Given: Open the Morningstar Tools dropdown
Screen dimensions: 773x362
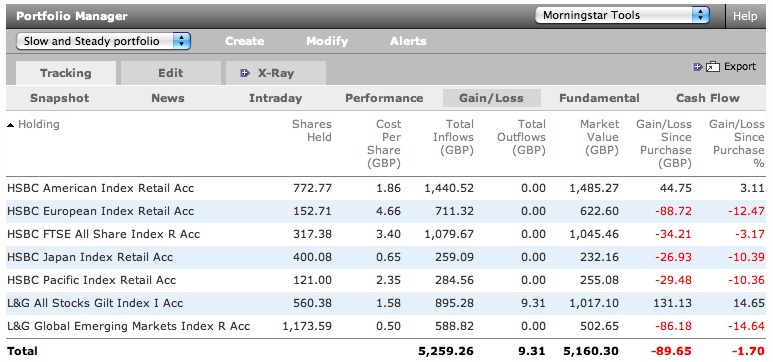Looking at the screenshot, I should (x=622, y=15).
